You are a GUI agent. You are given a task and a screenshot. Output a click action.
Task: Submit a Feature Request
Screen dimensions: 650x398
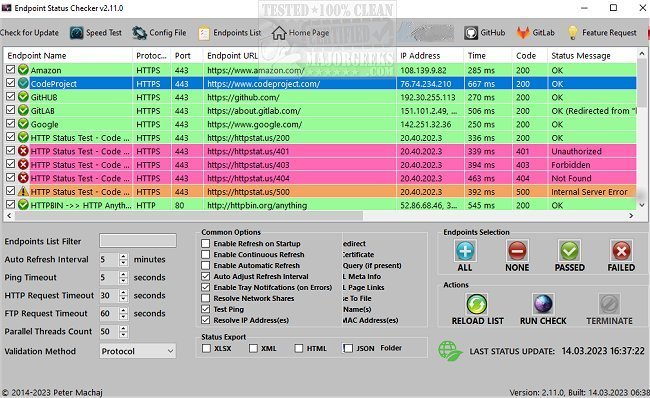(x=601, y=33)
